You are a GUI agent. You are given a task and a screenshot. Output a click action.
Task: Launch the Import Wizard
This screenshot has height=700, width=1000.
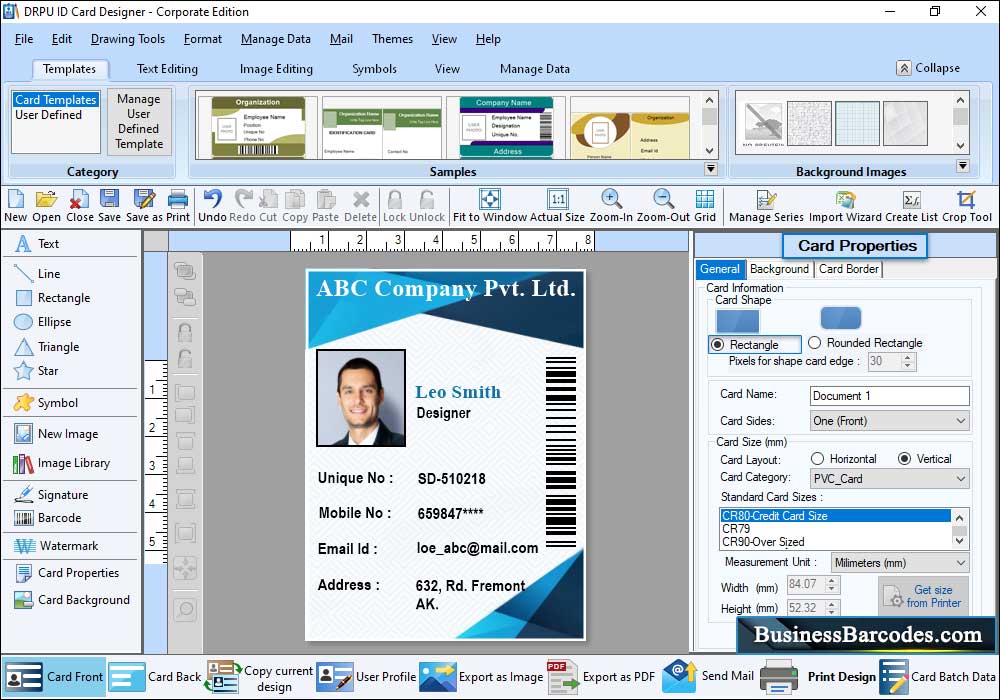coord(845,200)
